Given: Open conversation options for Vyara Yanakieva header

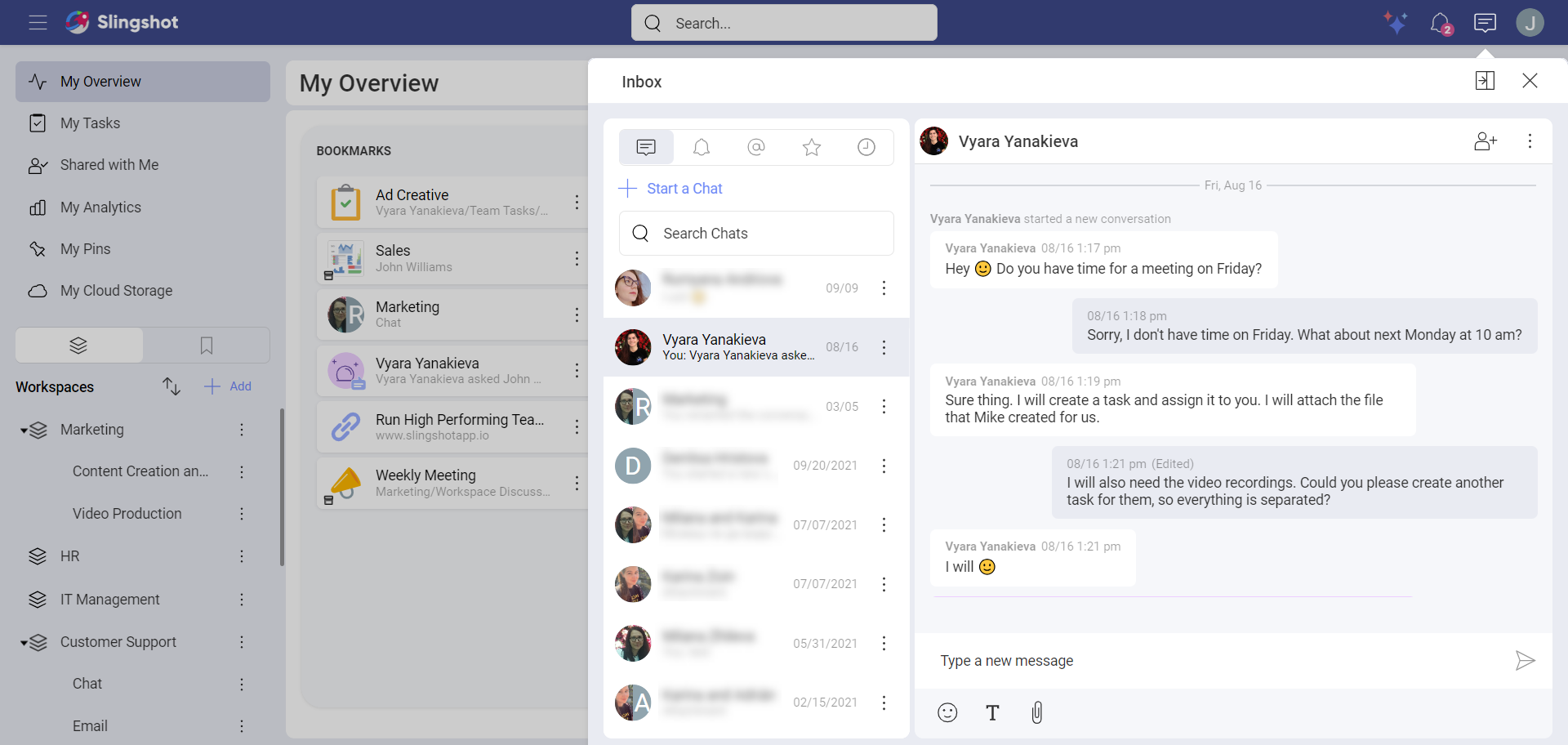Looking at the screenshot, I should [x=1530, y=141].
